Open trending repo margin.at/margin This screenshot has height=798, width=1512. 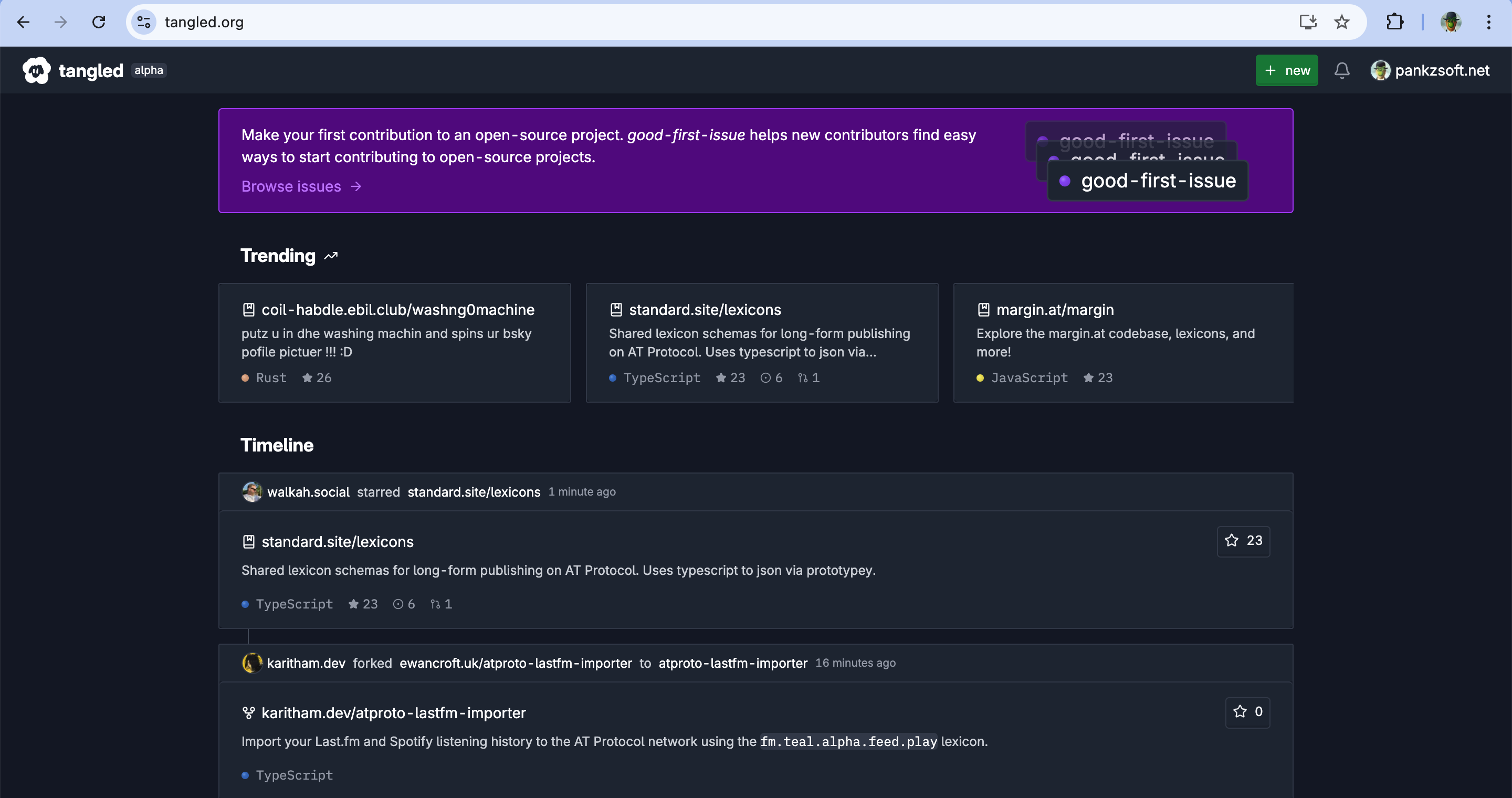[x=1055, y=310]
